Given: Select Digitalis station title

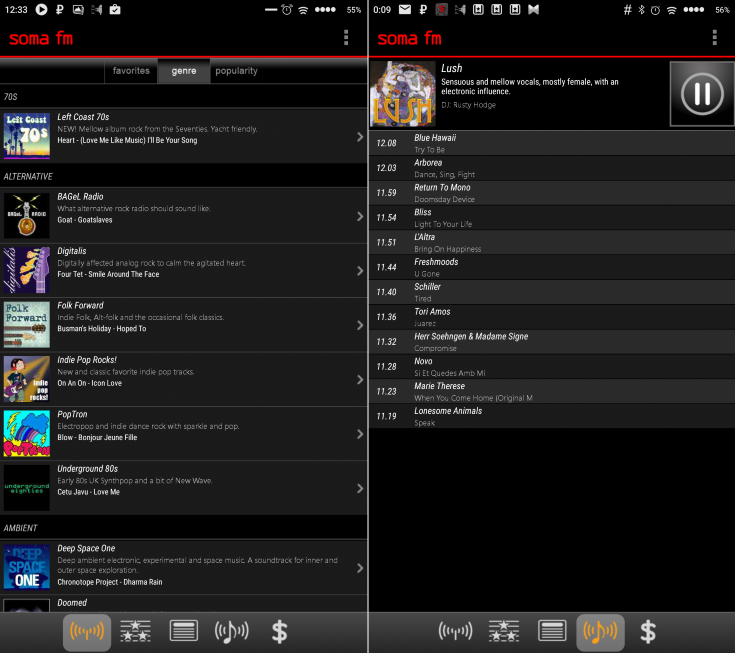Looking at the screenshot, I should click(72, 251).
